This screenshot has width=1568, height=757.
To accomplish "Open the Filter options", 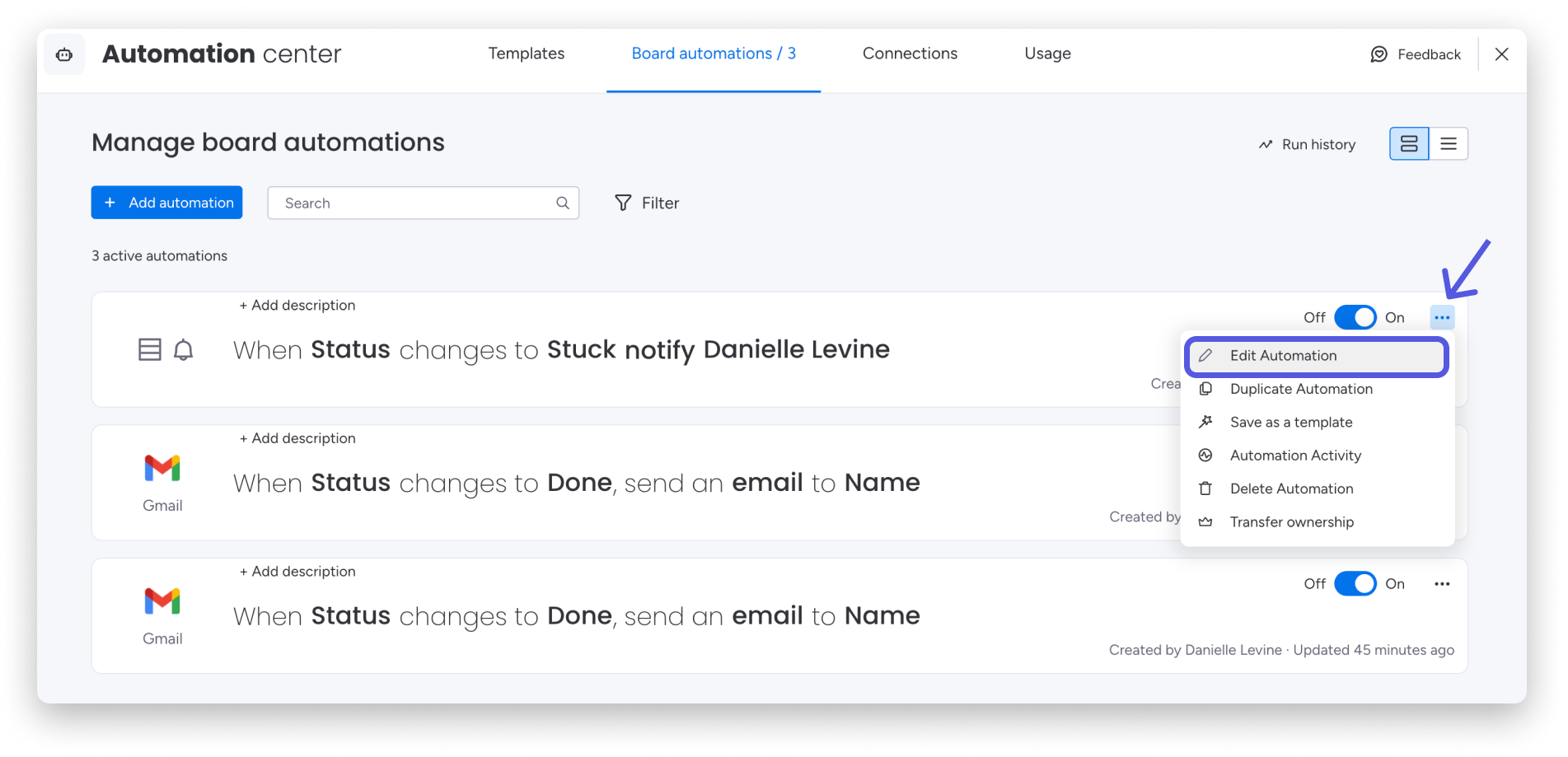I will point(647,203).
